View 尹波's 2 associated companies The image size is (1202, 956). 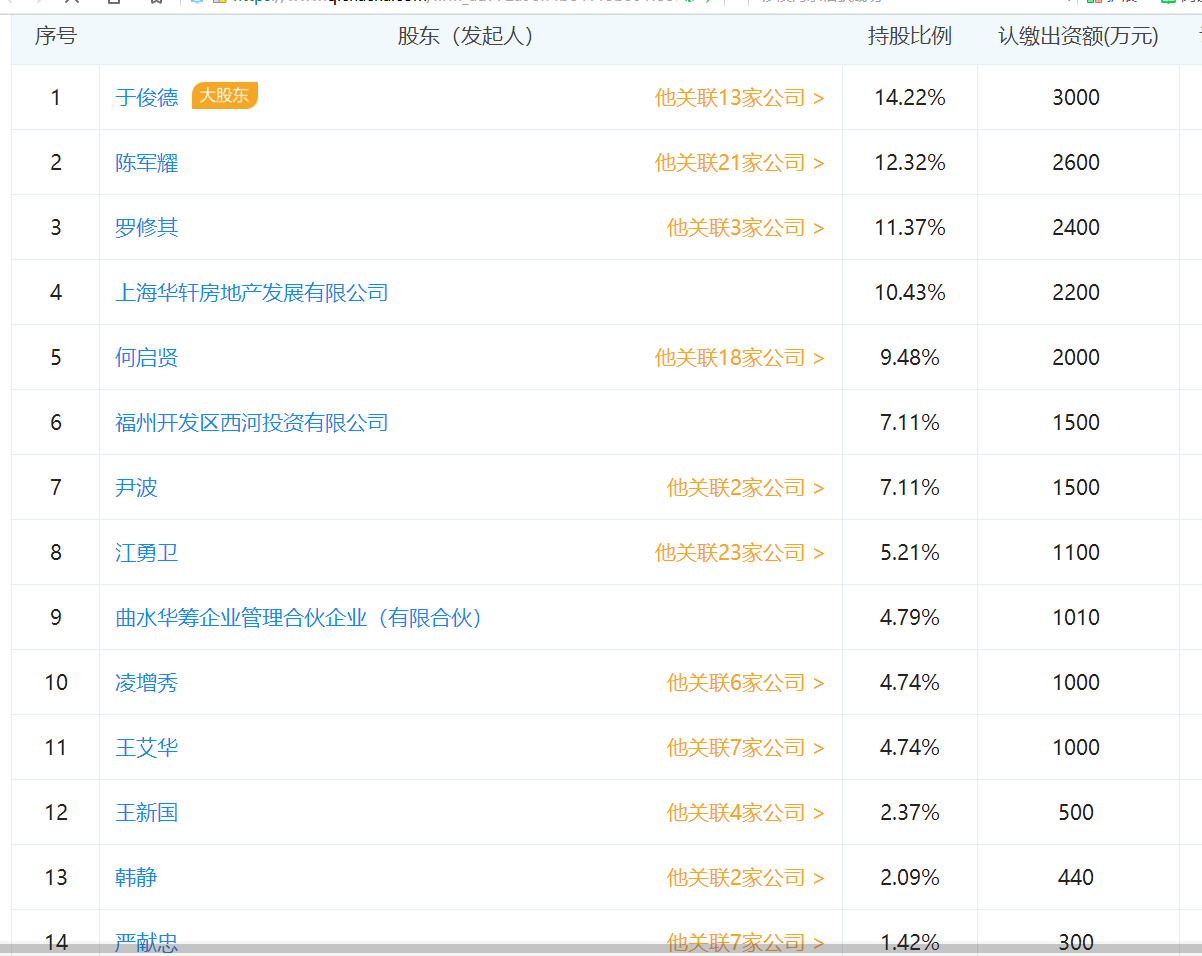click(746, 487)
